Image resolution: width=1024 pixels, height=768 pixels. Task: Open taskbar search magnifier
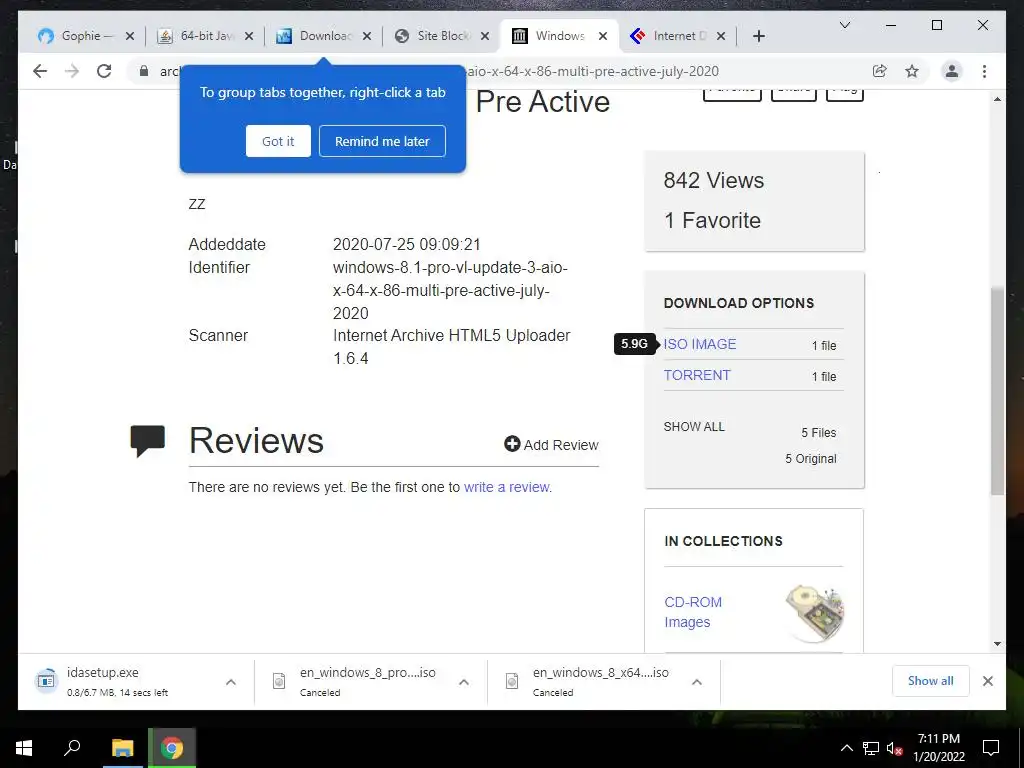72,747
